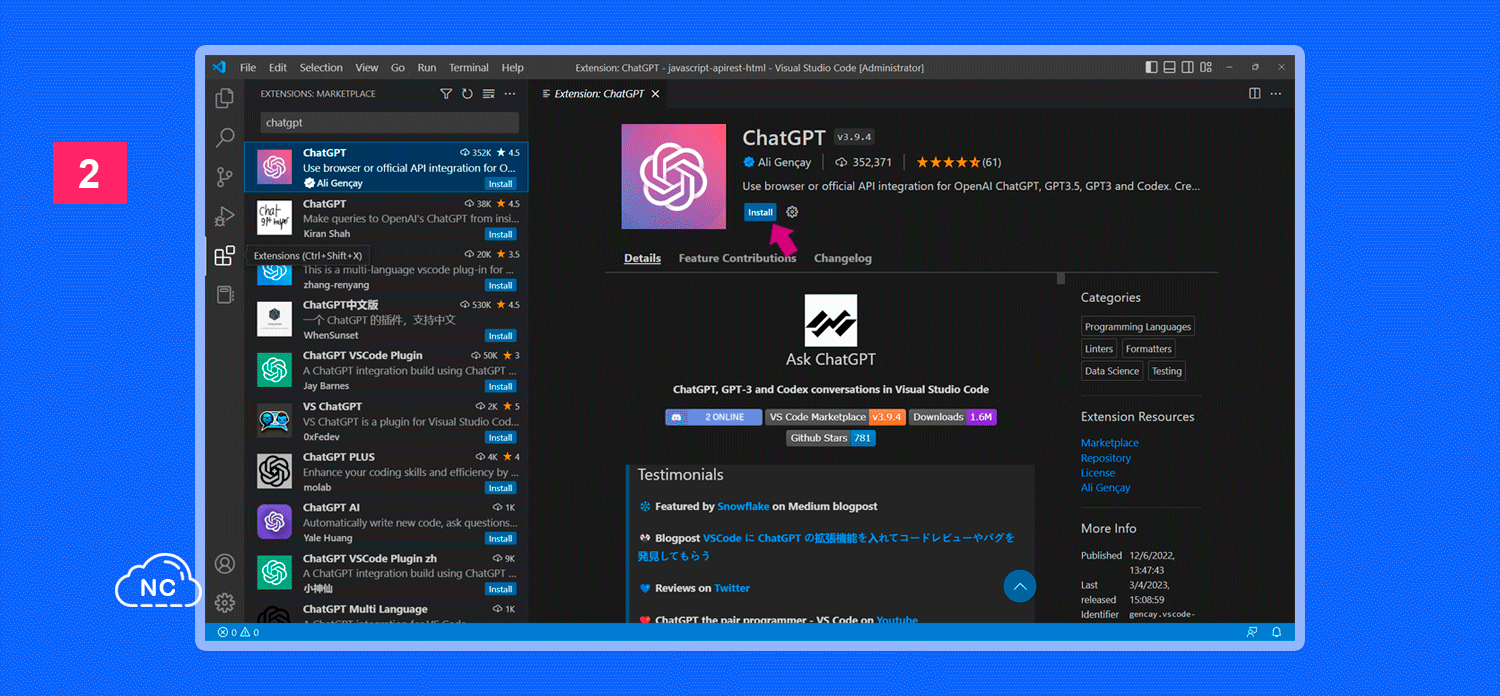Open the gear menu beside details Install
This screenshot has width=1500, height=696.
792,212
